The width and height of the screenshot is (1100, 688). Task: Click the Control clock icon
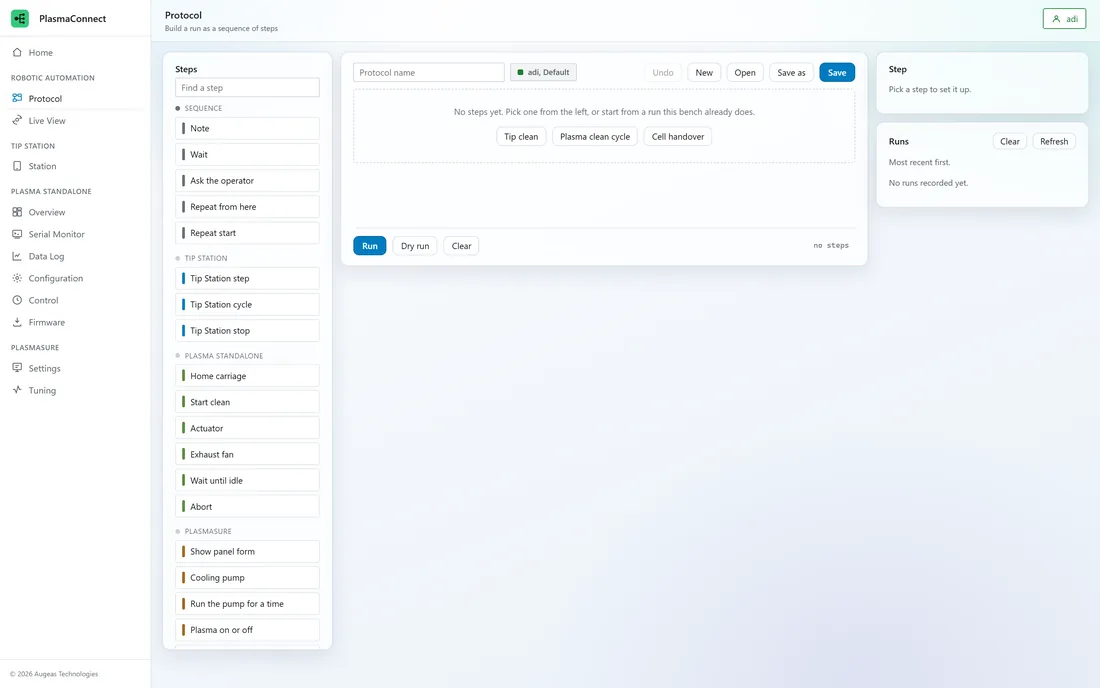[x=17, y=300]
